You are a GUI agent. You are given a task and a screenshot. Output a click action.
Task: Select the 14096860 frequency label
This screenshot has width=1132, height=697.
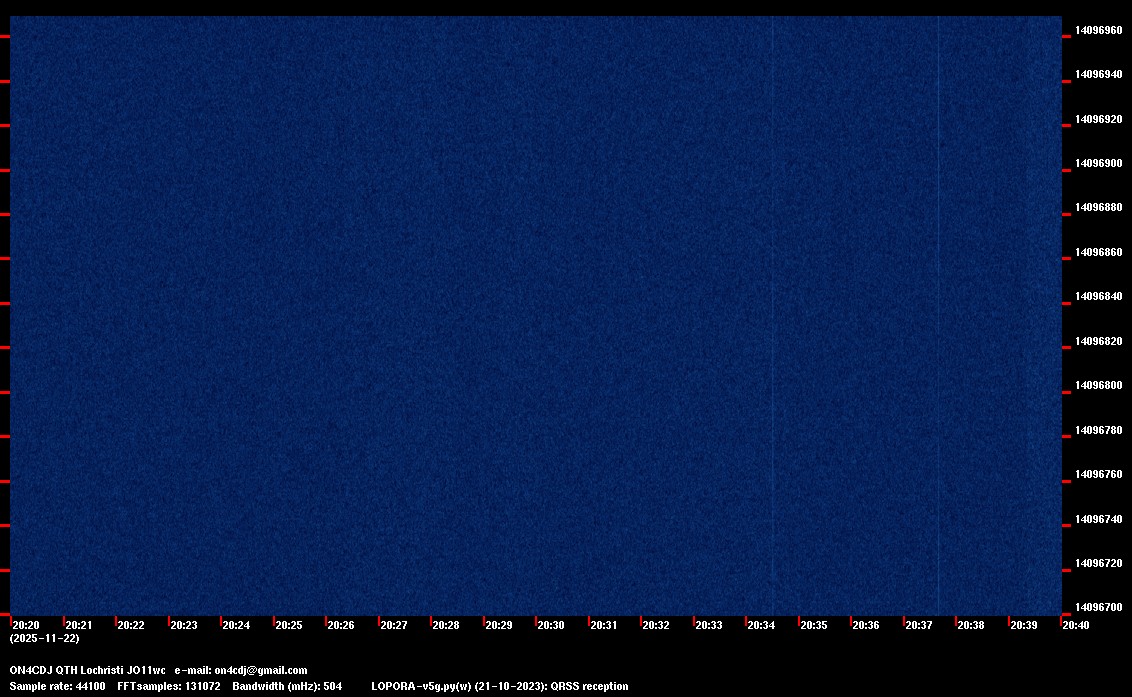(x=1099, y=252)
